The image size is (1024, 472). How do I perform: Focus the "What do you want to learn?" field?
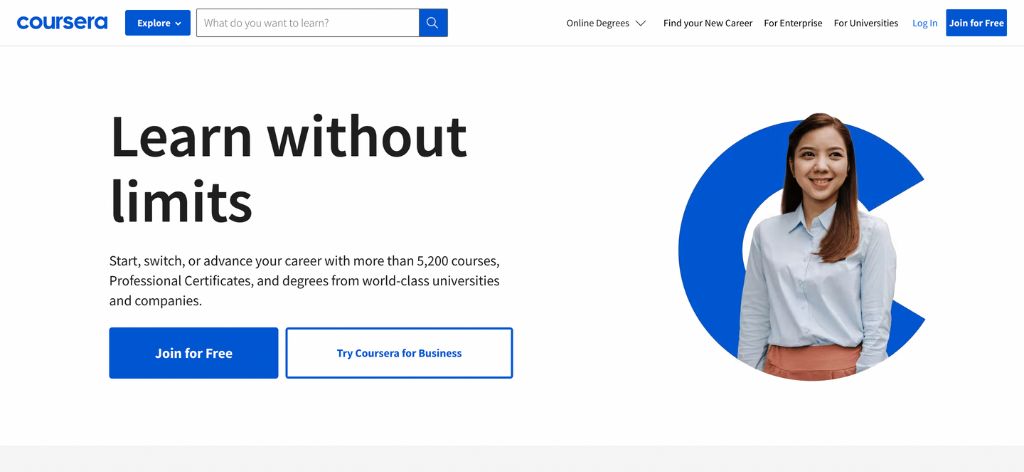pos(307,23)
